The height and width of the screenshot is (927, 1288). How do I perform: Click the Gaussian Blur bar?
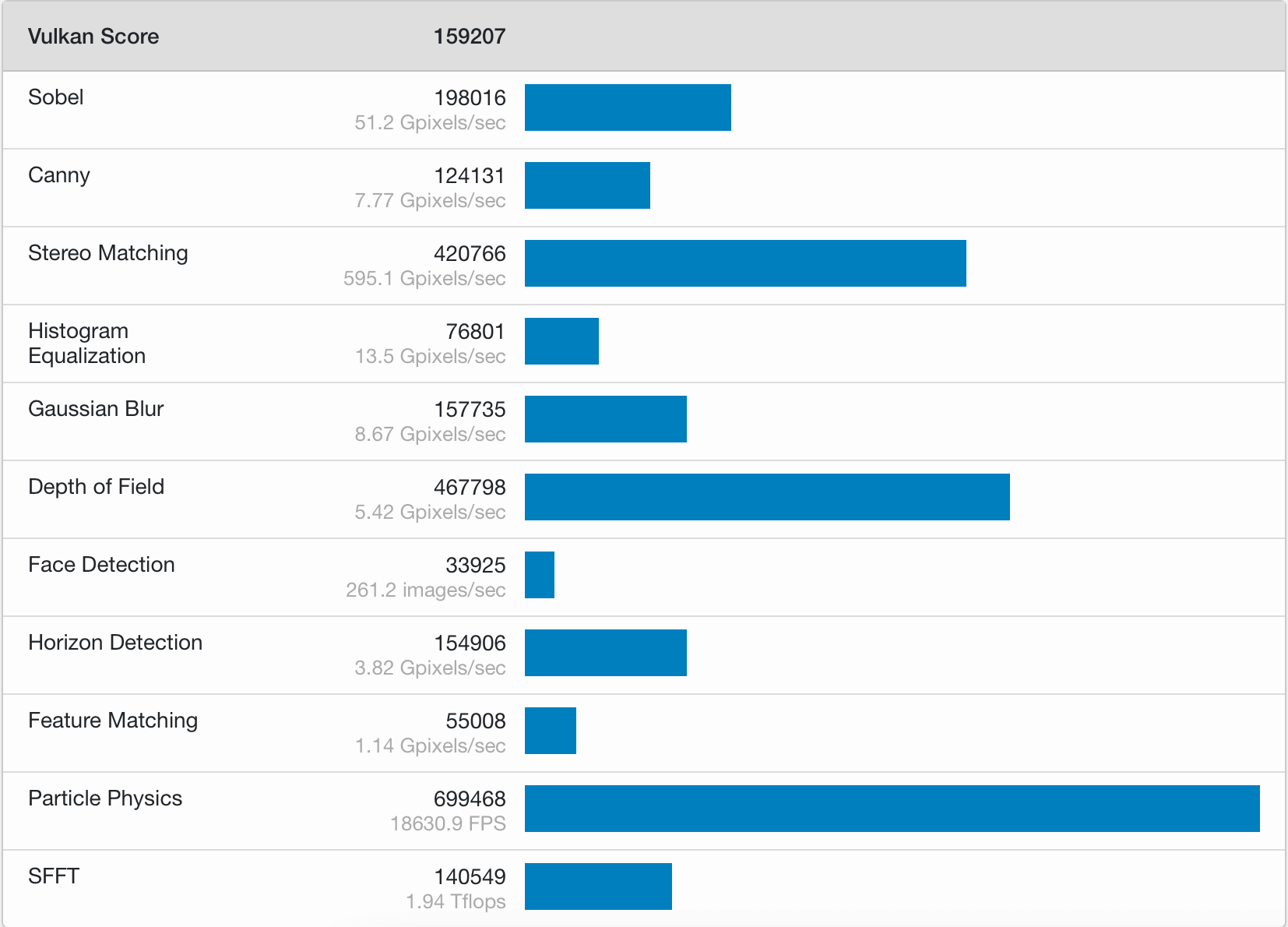coord(606,419)
